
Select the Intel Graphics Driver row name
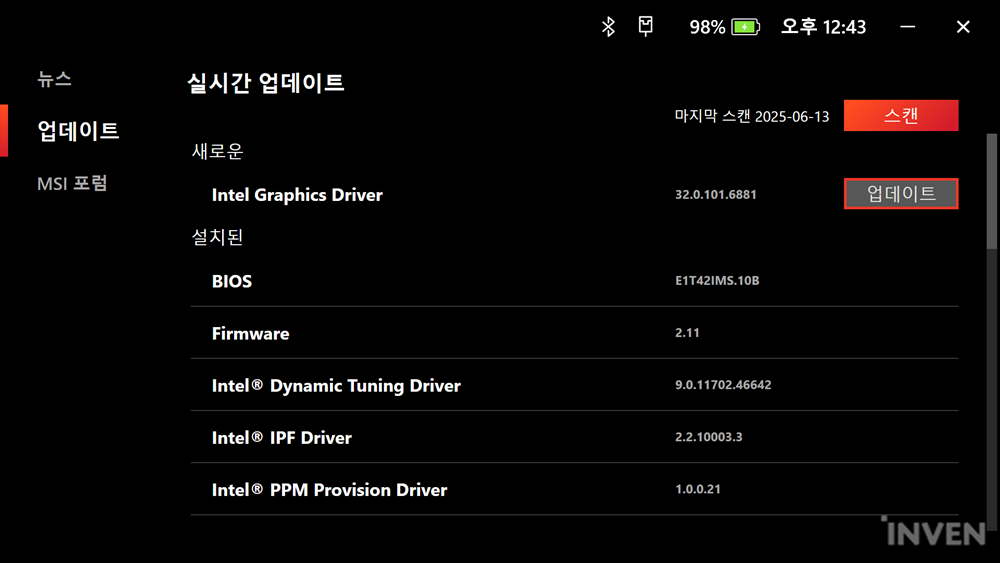point(297,194)
